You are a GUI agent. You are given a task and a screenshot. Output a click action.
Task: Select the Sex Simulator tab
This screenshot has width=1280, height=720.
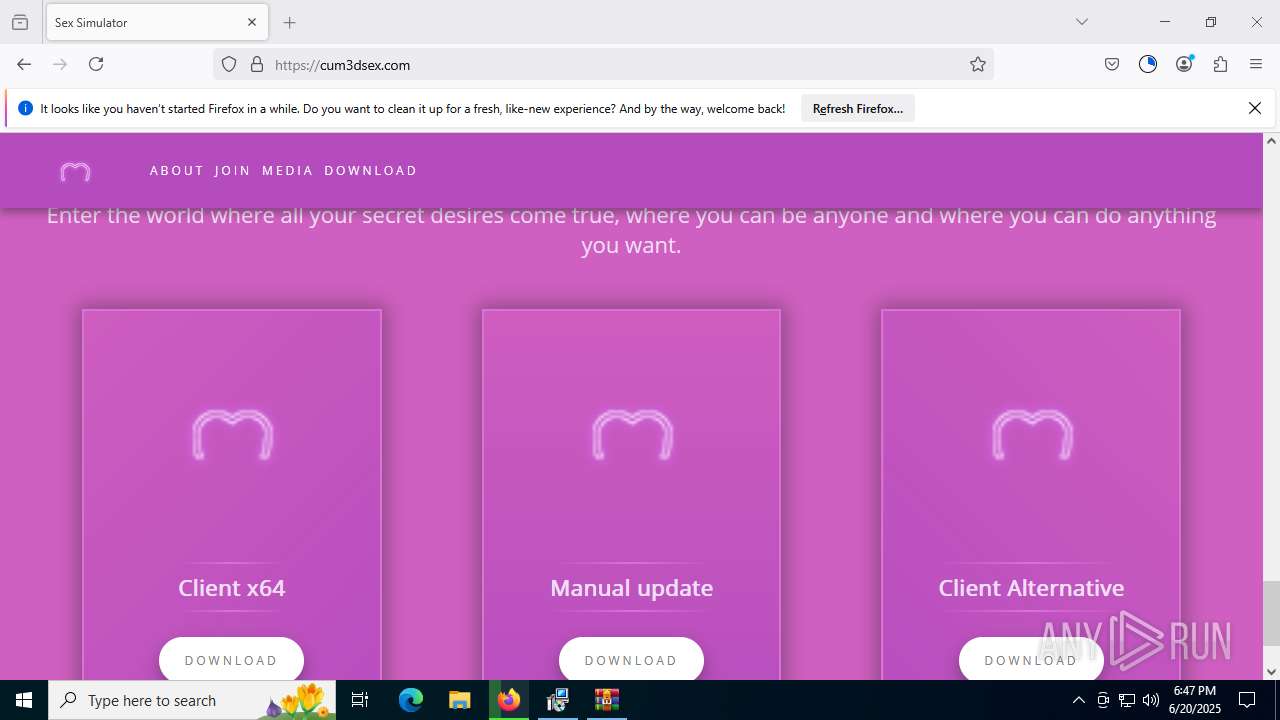click(x=157, y=22)
